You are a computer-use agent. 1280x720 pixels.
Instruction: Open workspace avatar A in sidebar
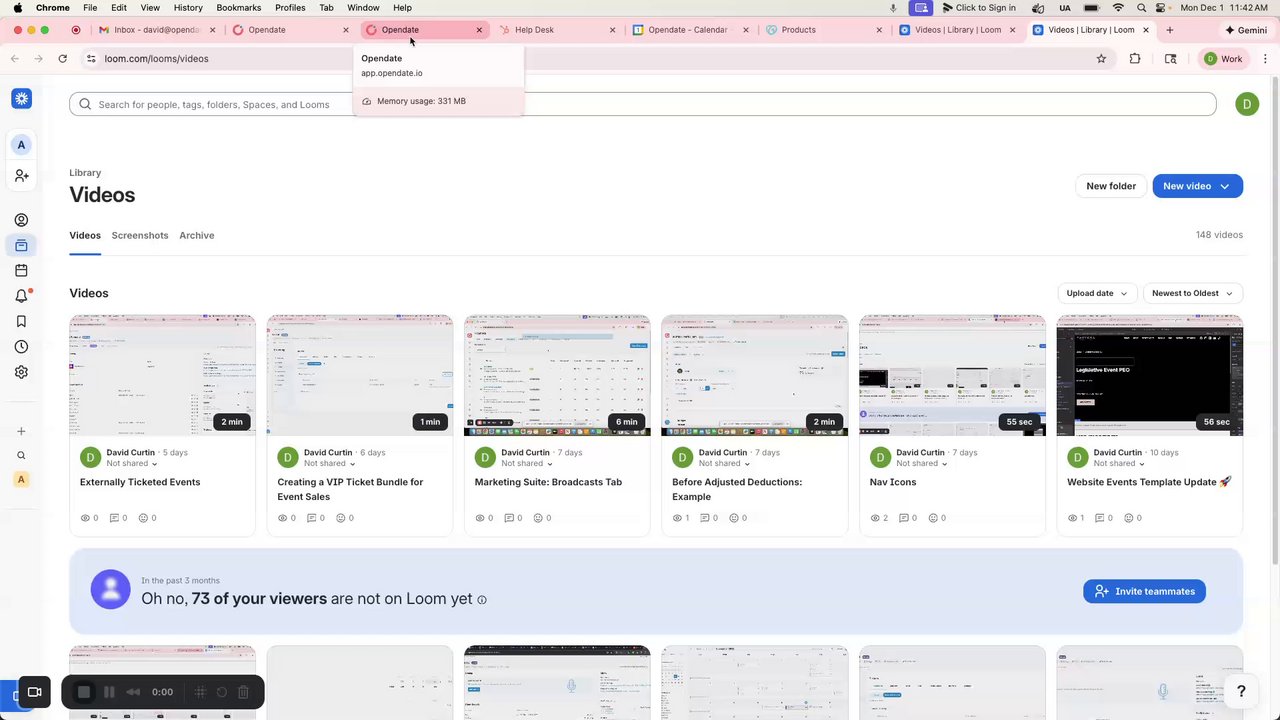pos(21,145)
